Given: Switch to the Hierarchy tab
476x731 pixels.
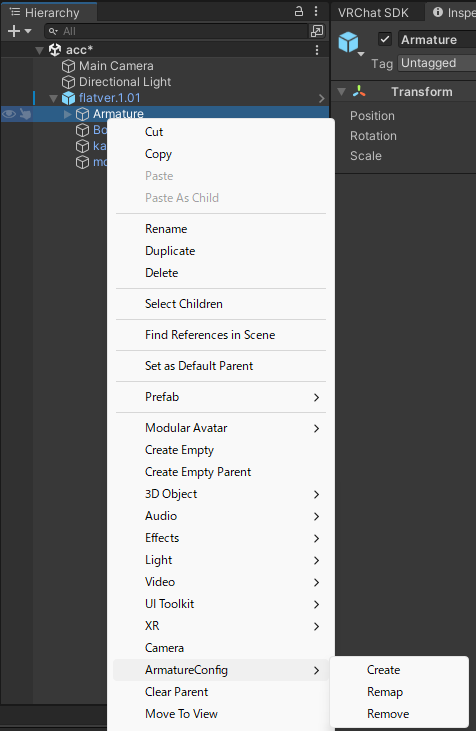Looking at the screenshot, I should pyautogui.click(x=49, y=13).
